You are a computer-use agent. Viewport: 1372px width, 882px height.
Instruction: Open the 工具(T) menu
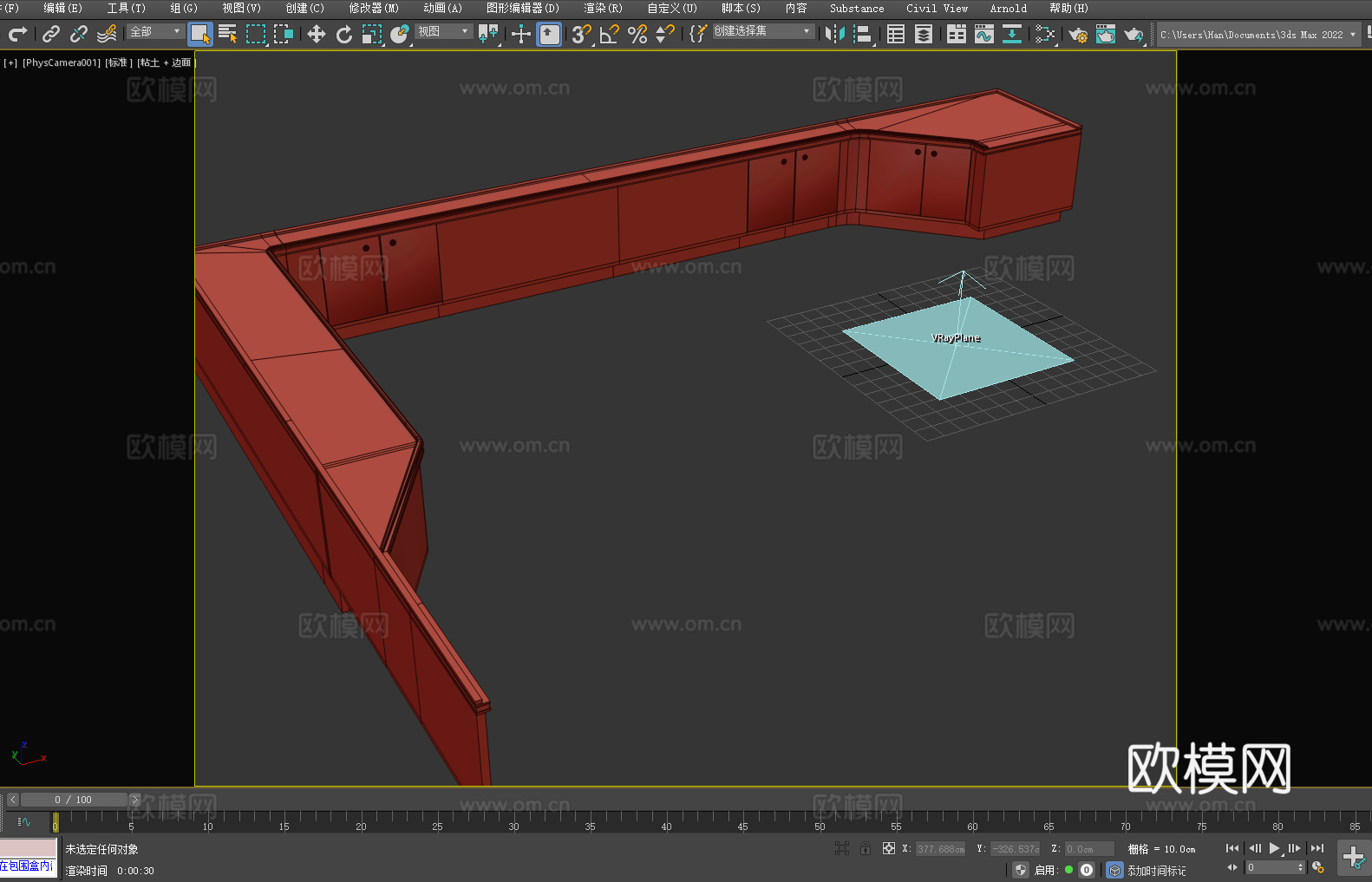126,8
